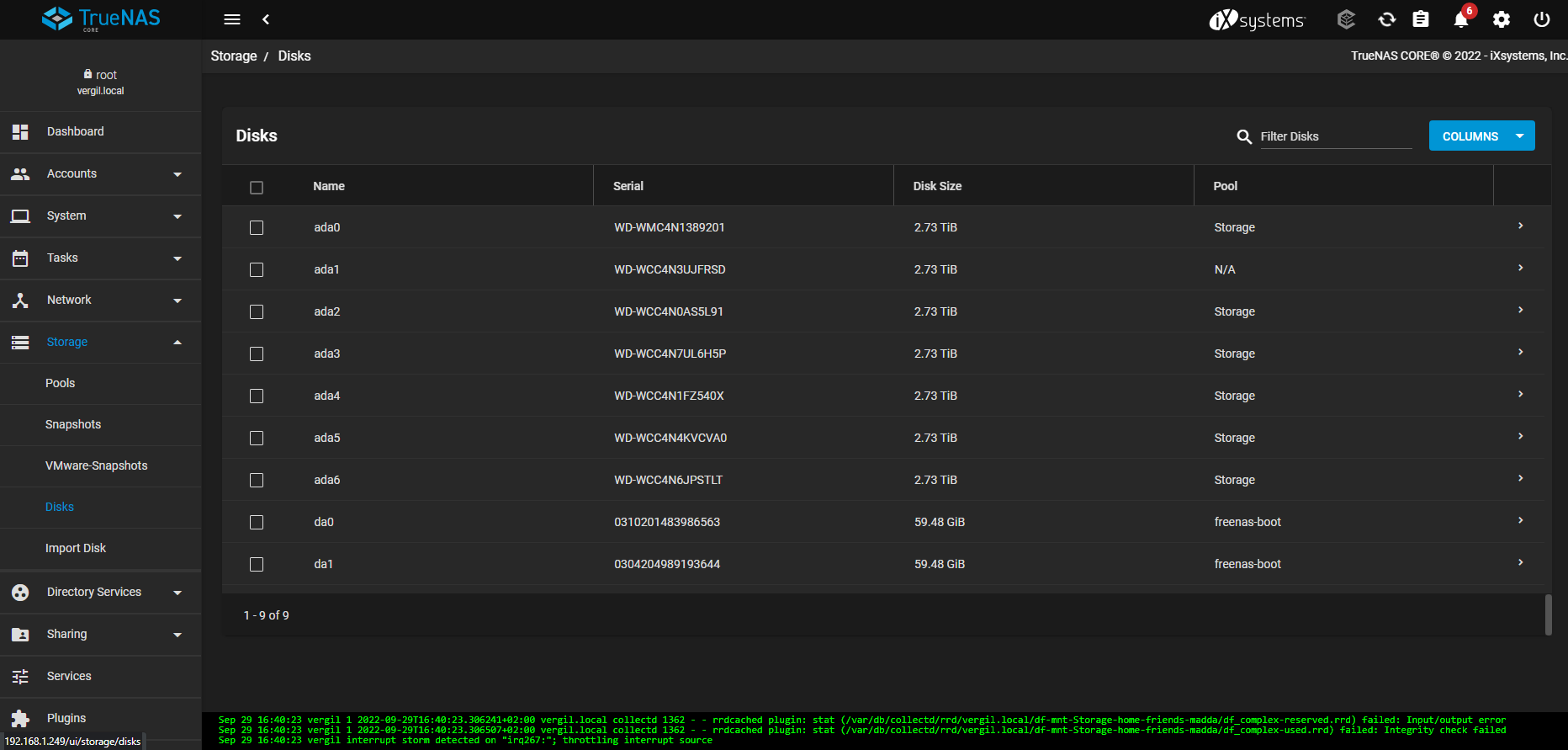Open the COLUMNS dropdown
Viewport: 1568px width, 750px height.
(1481, 136)
